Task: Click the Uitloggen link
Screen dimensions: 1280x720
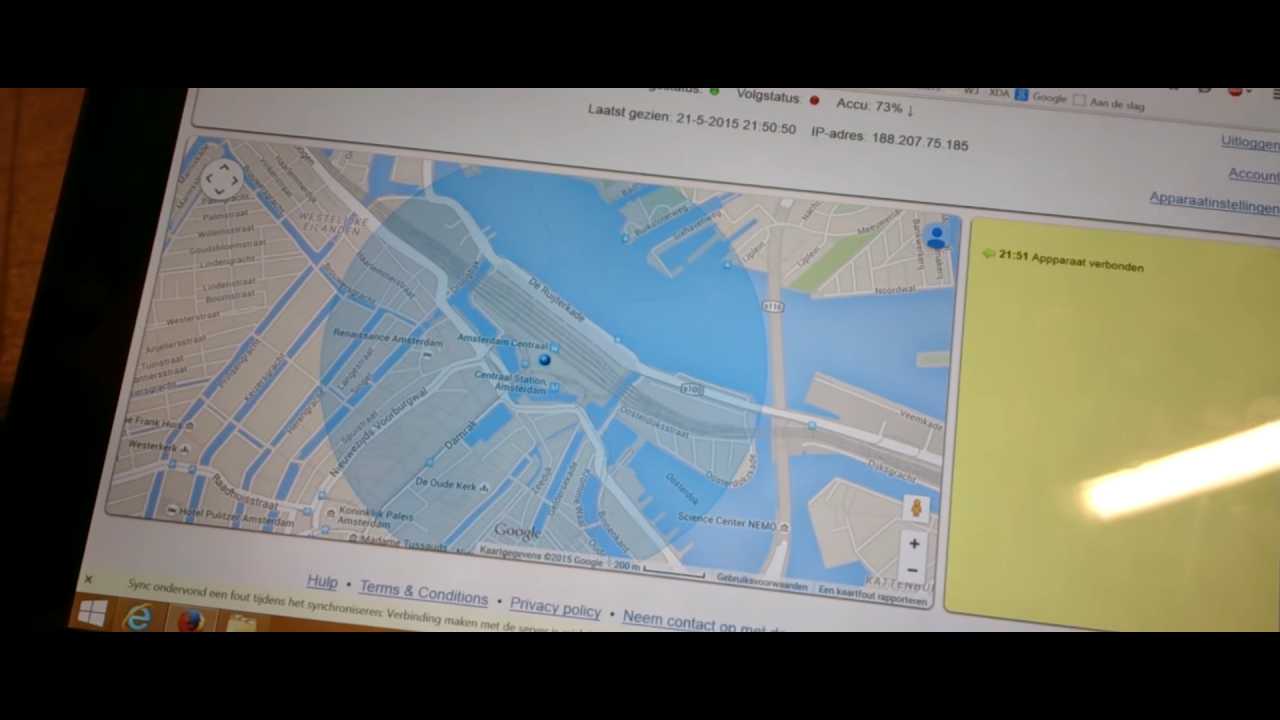Action: click(x=1249, y=142)
